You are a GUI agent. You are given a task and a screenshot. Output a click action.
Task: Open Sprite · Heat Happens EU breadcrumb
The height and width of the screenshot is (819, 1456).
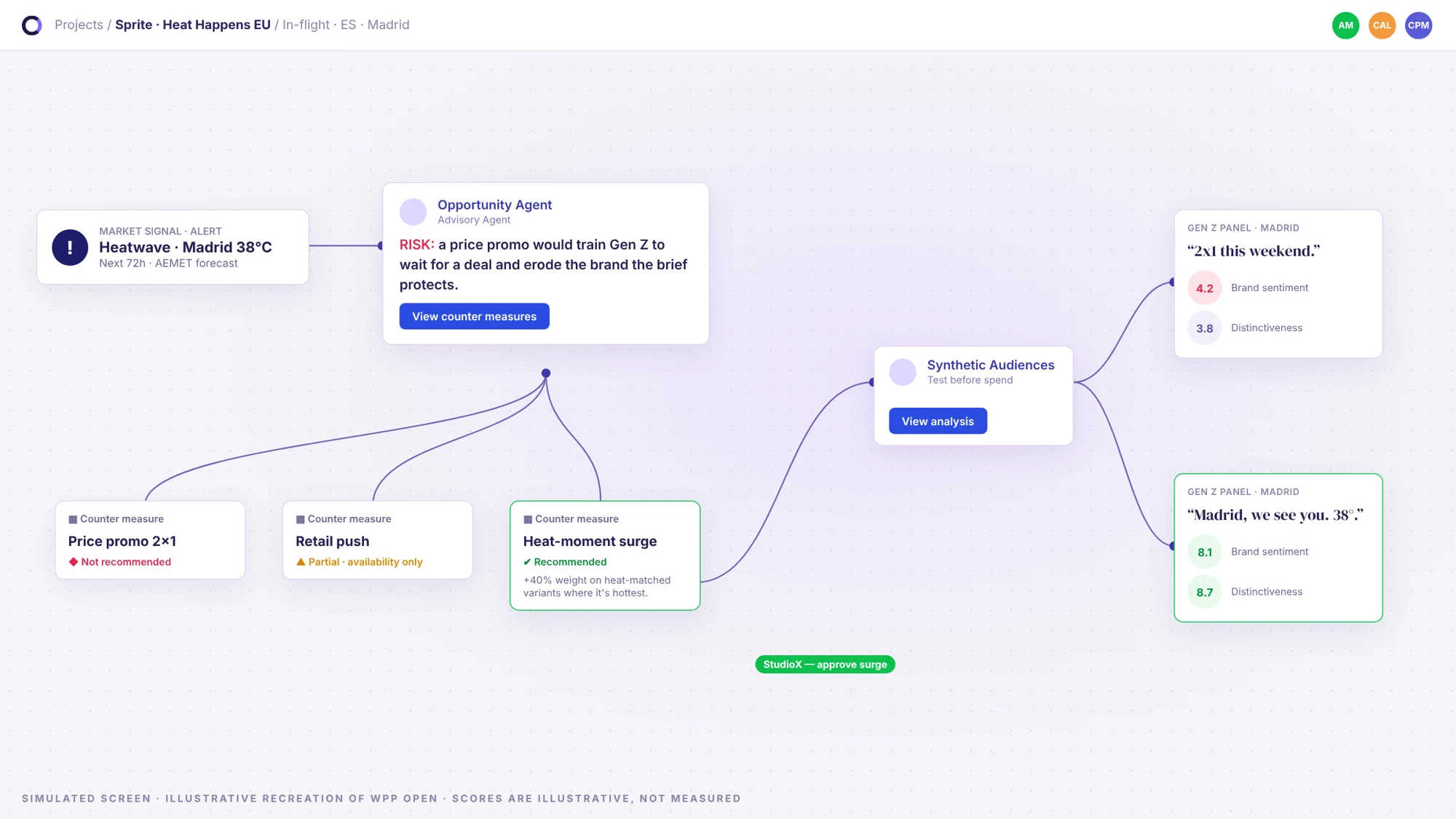click(193, 25)
